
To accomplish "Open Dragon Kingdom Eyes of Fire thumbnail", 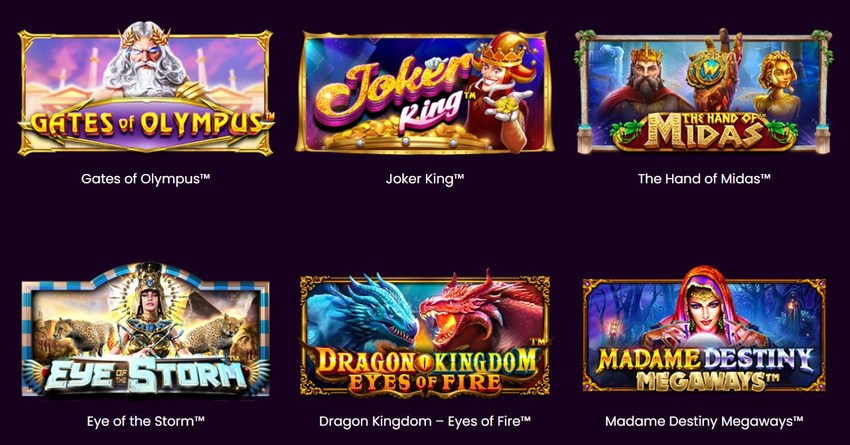I will click(424, 333).
